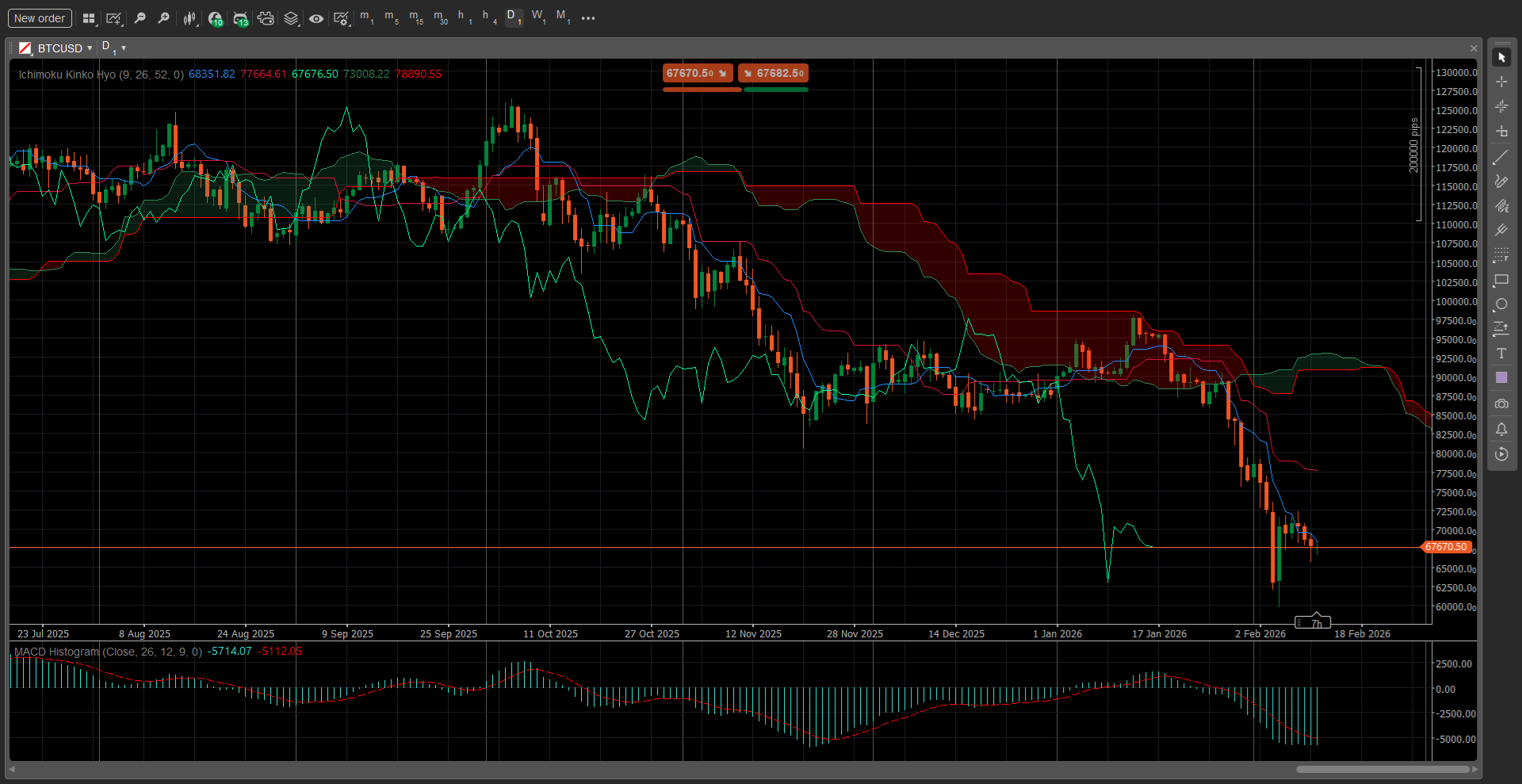Select the equidistant channel tool
The width and height of the screenshot is (1522, 784).
pos(1501,206)
